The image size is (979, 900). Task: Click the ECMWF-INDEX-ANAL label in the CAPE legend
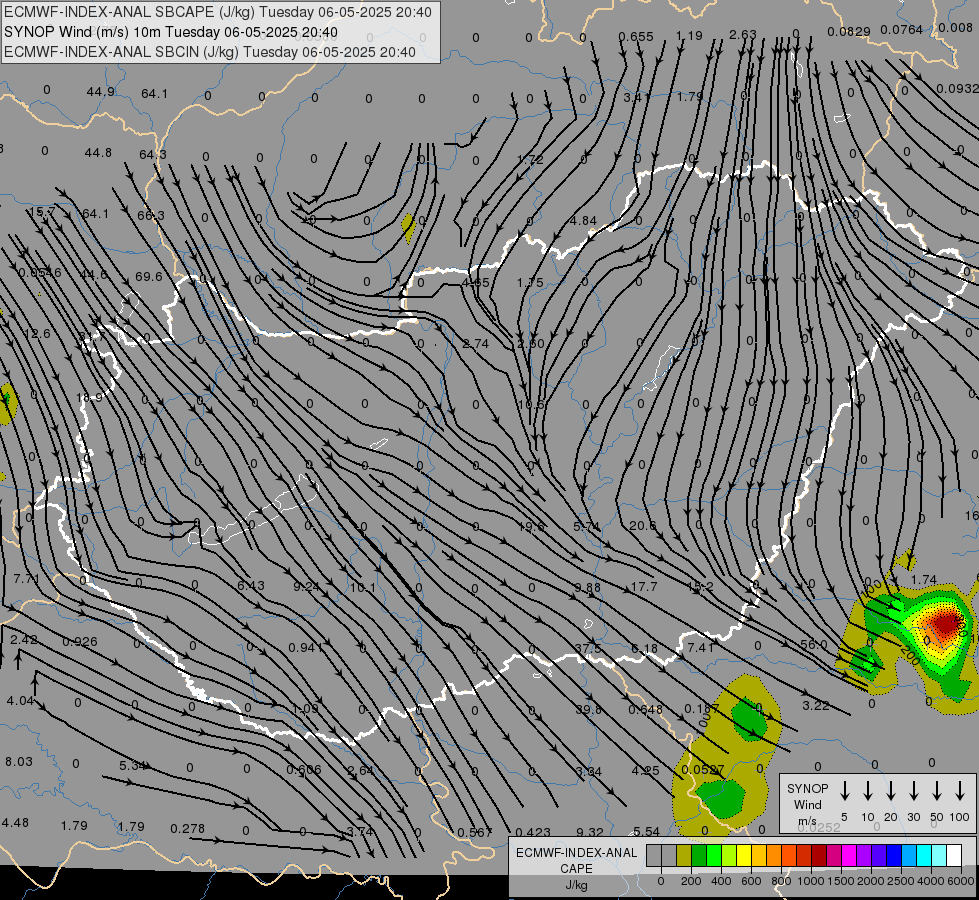tap(576, 853)
